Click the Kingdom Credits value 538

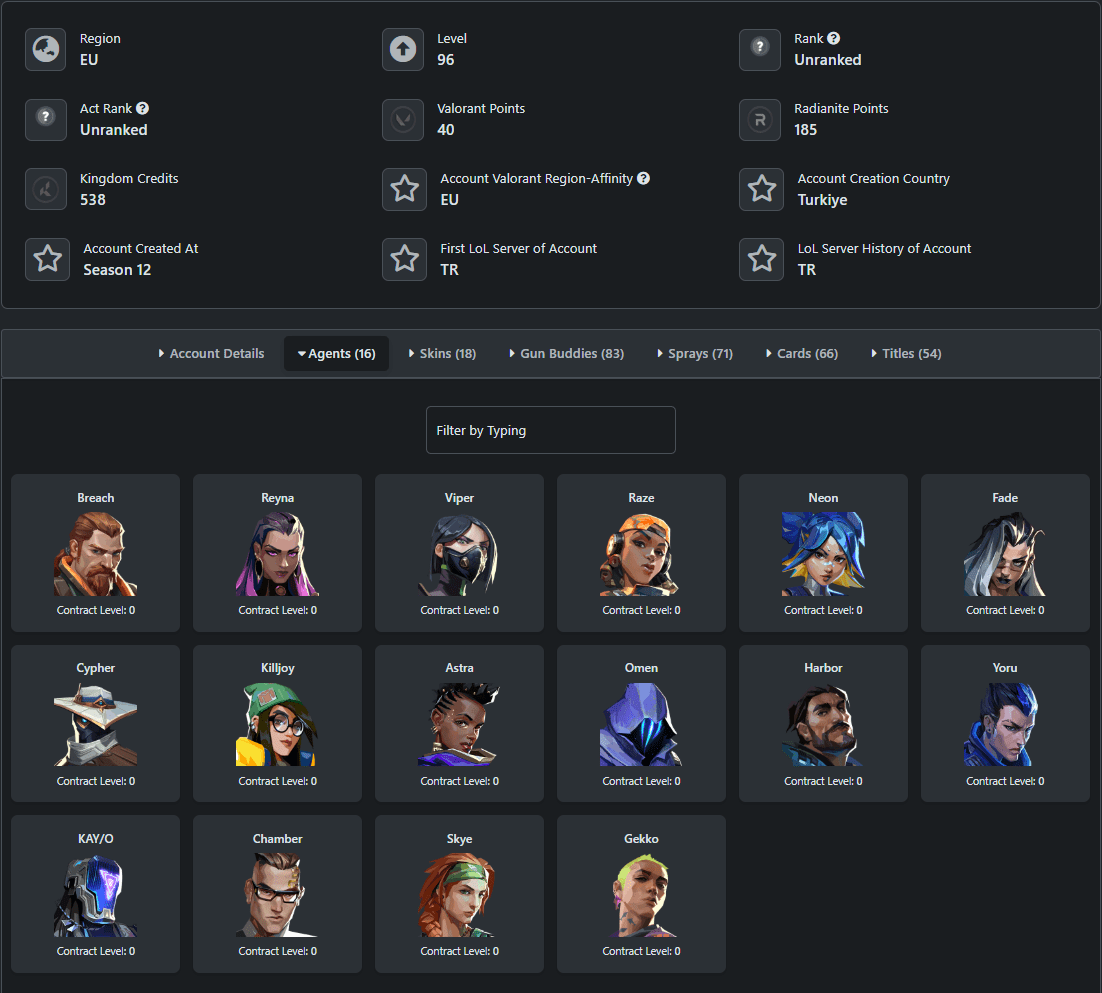[x=93, y=200]
